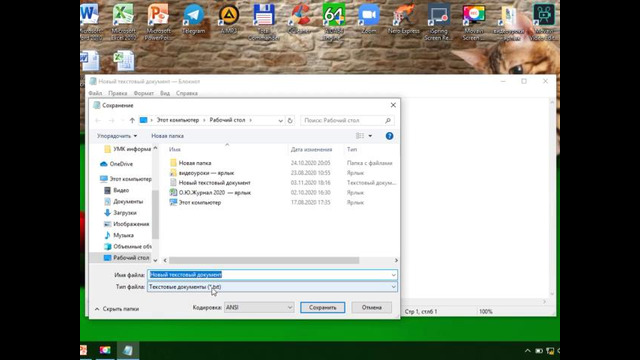This screenshot has height=360, width=640.
Task: Refresh the folder view in the save dialog
Action: (290, 120)
